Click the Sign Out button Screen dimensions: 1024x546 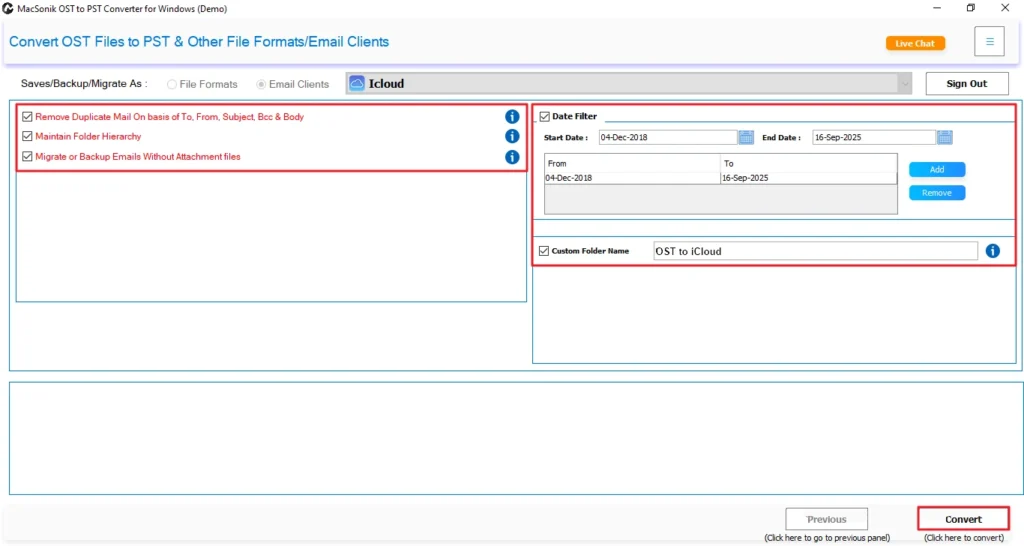click(x=966, y=84)
